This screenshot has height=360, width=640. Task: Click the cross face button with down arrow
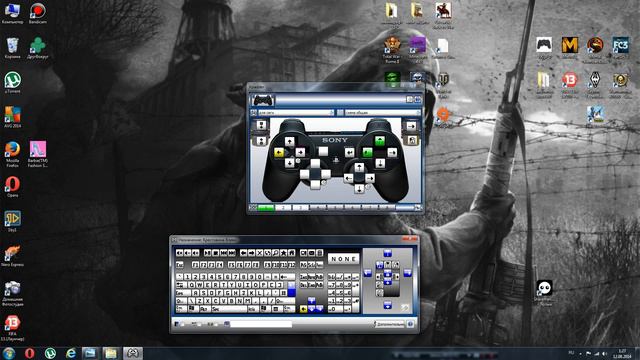click(380, 164)
